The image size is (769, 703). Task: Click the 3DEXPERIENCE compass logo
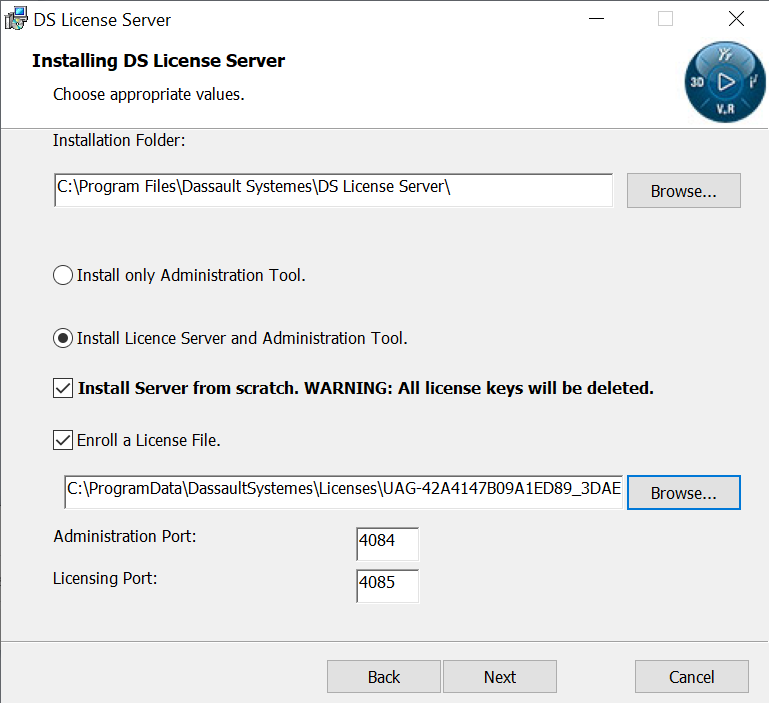[x=725, y=81]
